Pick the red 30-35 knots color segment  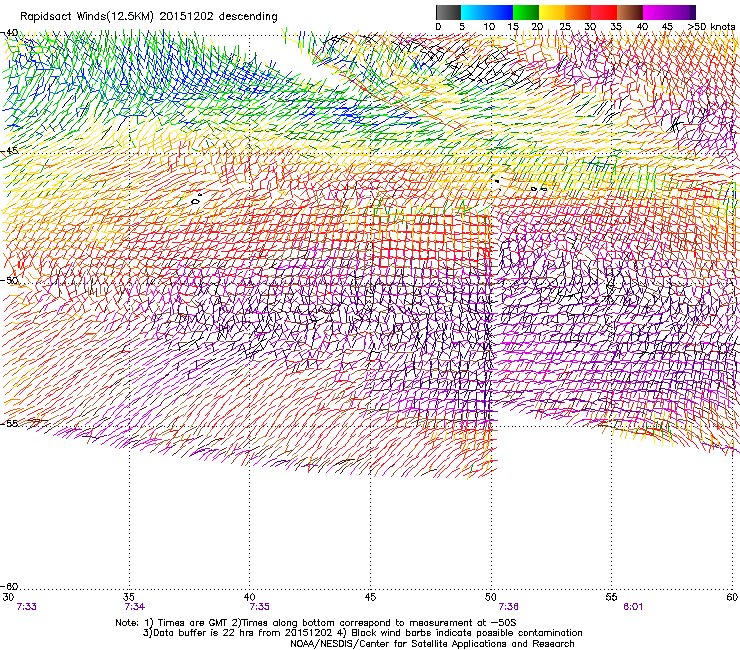click(x=604, y=12)
